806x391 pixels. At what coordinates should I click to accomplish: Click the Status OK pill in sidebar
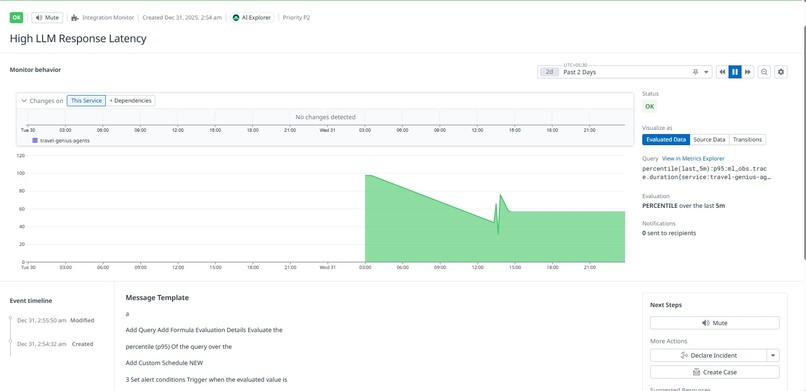650,106
